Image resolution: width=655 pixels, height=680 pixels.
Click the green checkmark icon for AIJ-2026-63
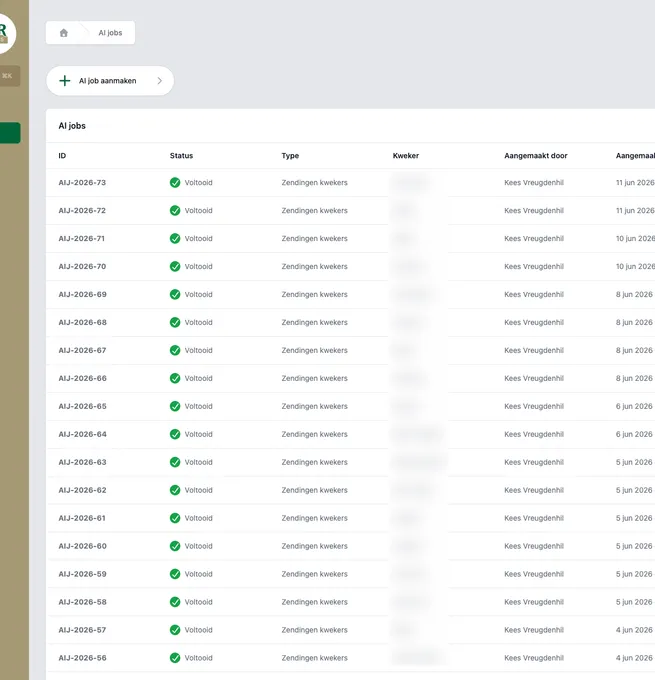(175, 462)
